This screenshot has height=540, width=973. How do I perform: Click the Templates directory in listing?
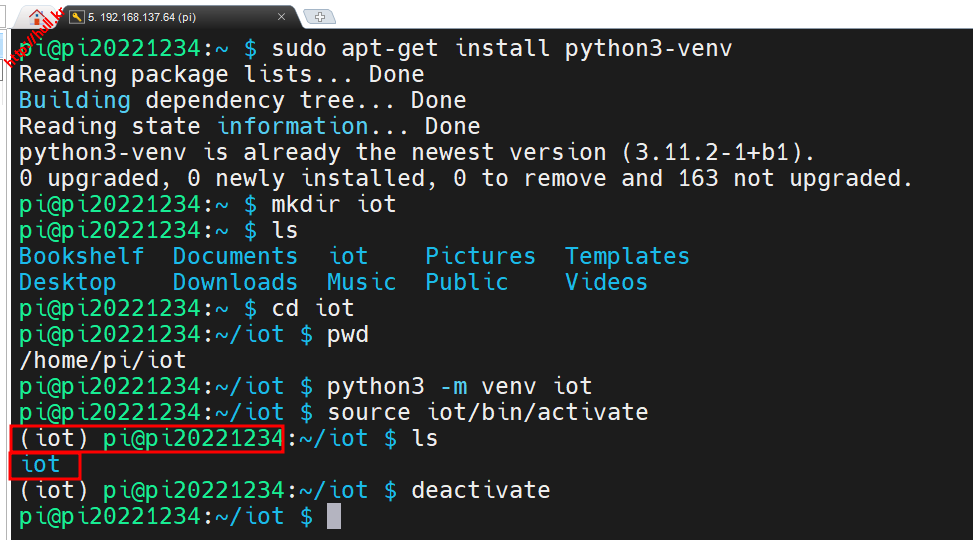pyautogui.click(x=627, y=256)
